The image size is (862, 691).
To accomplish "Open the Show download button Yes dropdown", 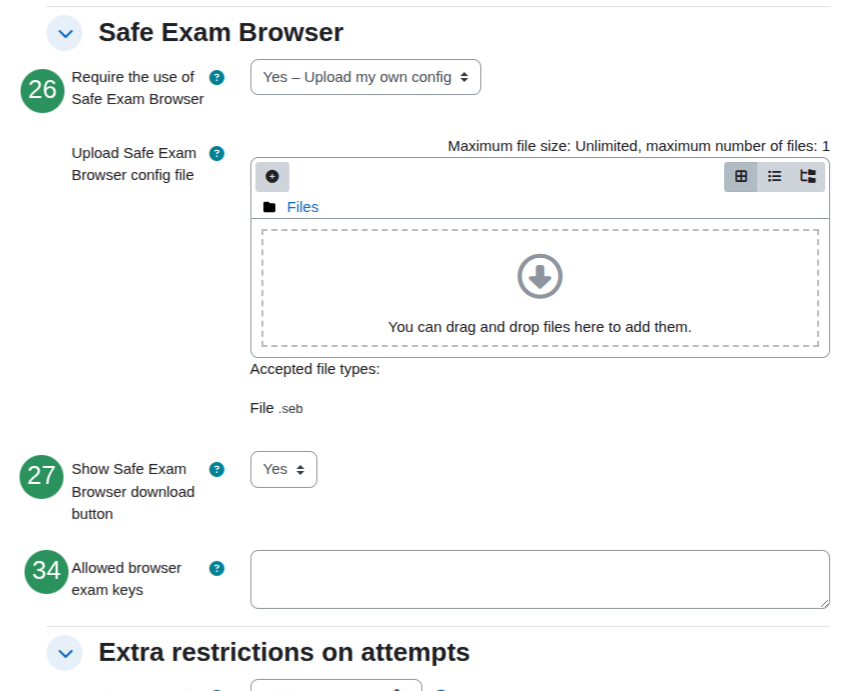I will 284,469.
